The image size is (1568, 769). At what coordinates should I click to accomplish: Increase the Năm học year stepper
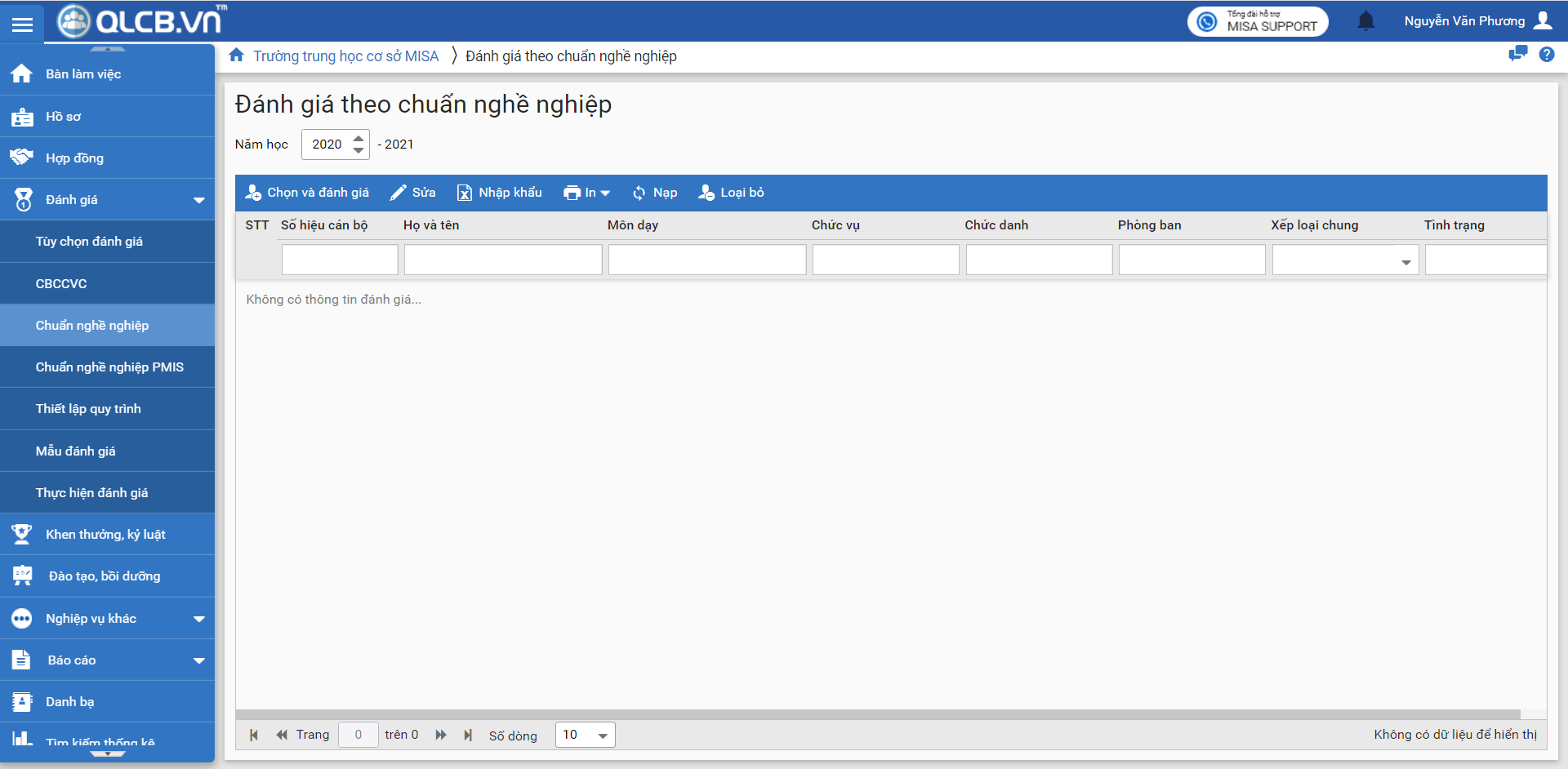[359, 139]
